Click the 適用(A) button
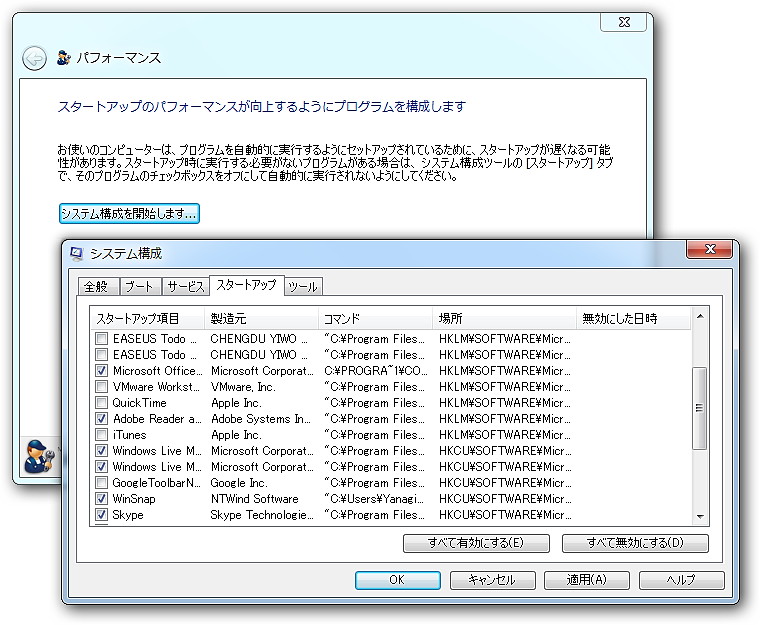760x625 pixels. coord(586,580)
